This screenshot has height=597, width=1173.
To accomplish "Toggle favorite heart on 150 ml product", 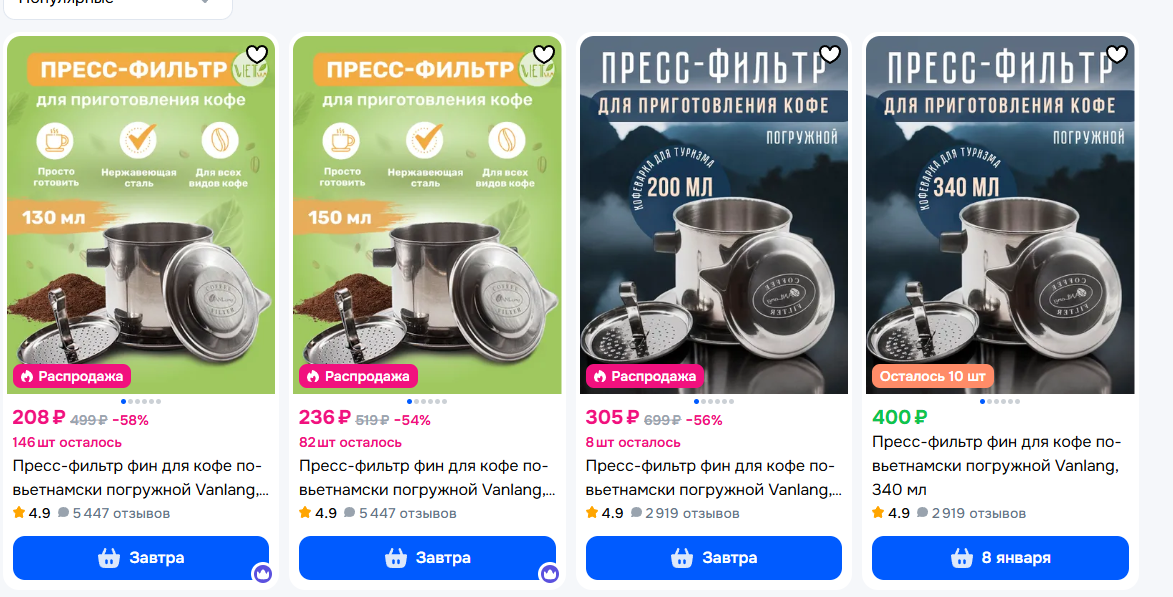I will pyautogui.click(x=544, y=54).
